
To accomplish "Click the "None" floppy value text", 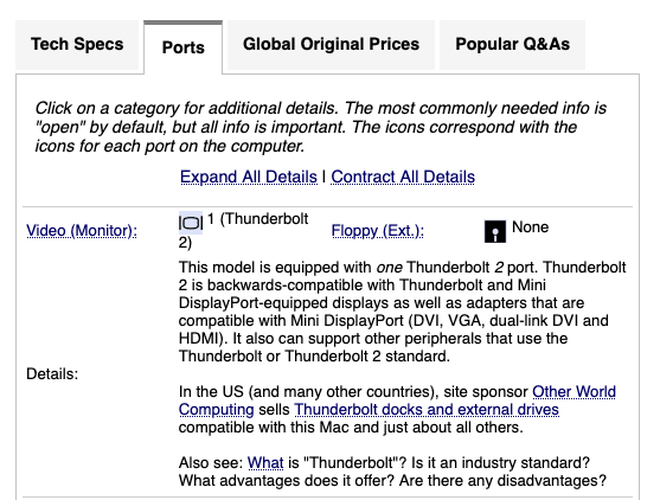I will 530,227.
